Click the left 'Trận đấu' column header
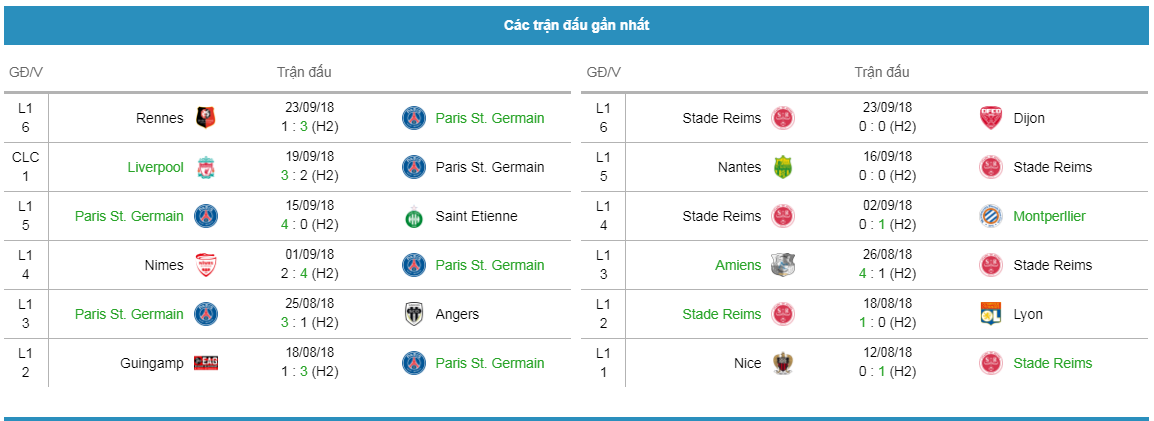Screen dimensions: 1154x421 [305, 72]
